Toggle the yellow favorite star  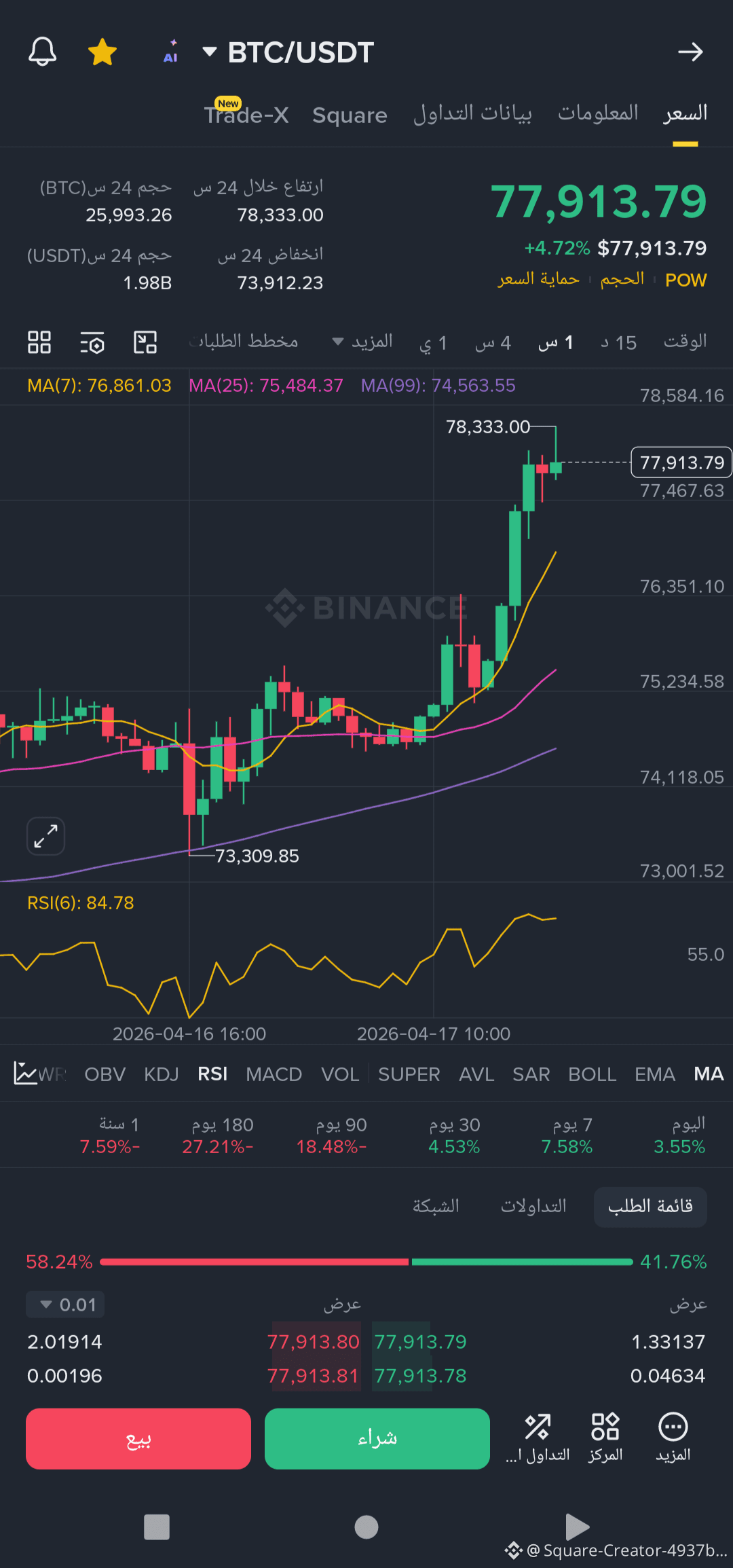pyautogui.click(x=102, y=52)
